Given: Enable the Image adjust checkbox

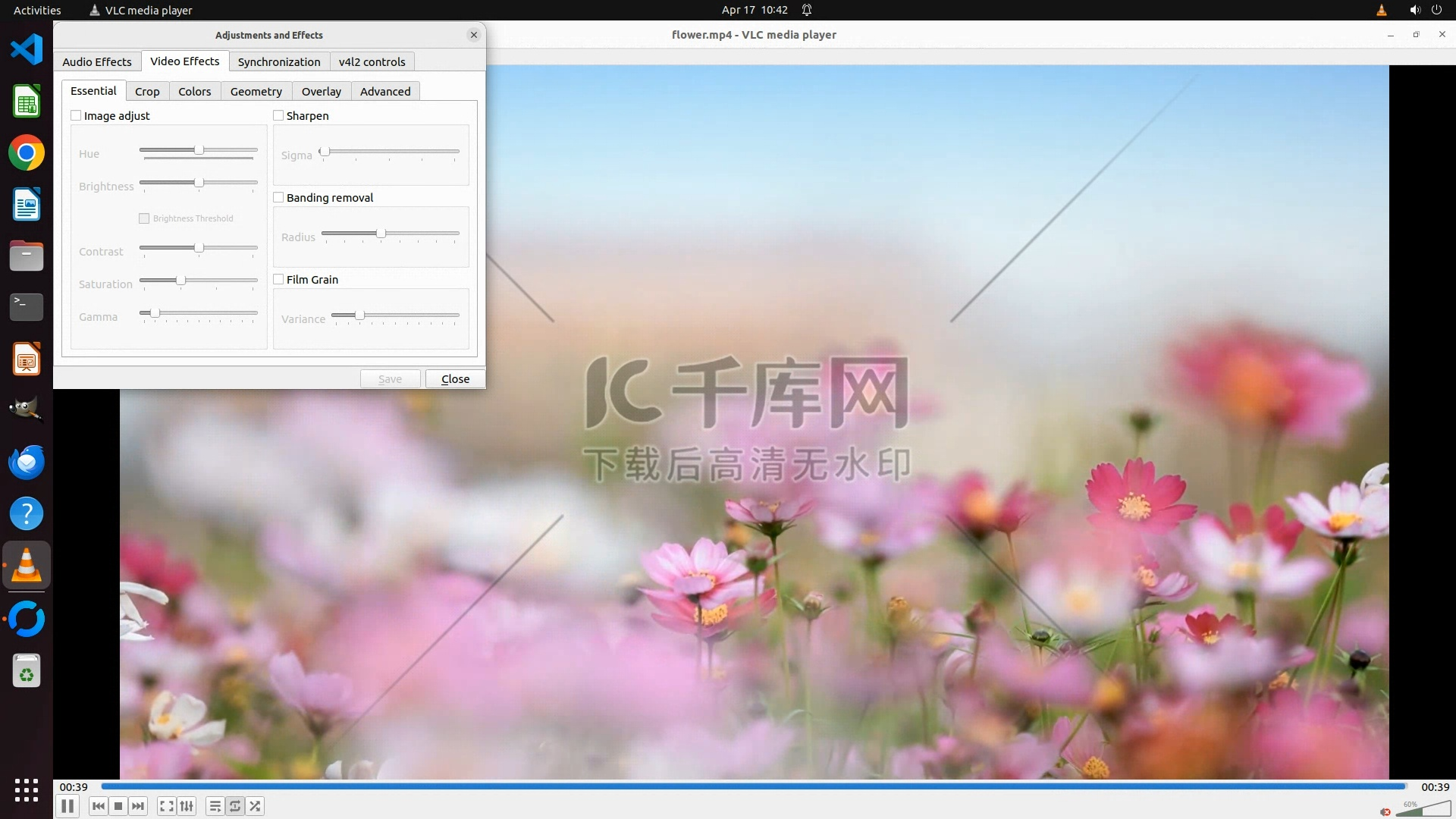Looking at the screenshot, I should (76, 116).
